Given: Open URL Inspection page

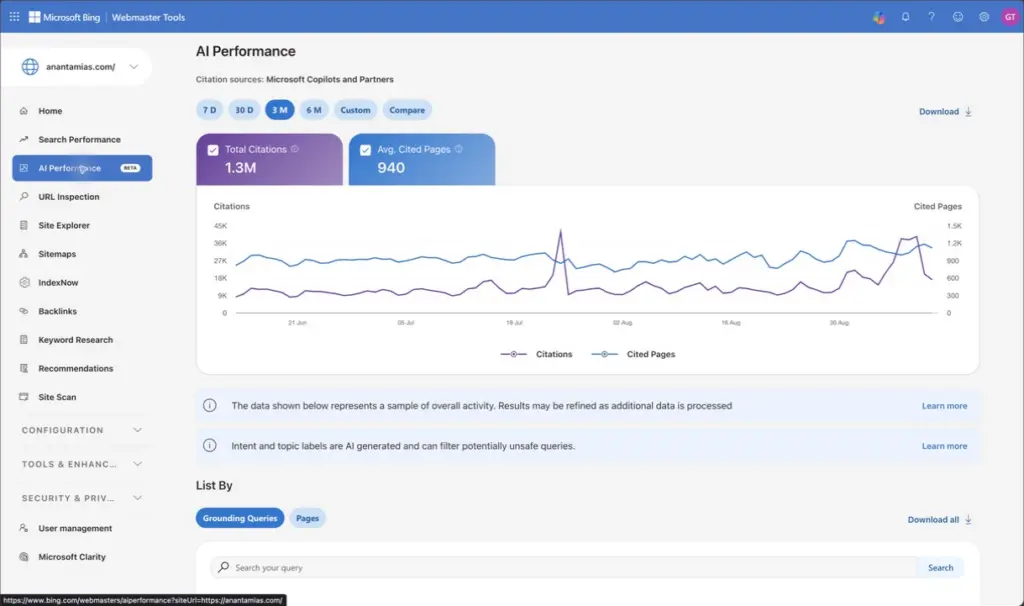Looking at the screenshot, I should point(69,197).
